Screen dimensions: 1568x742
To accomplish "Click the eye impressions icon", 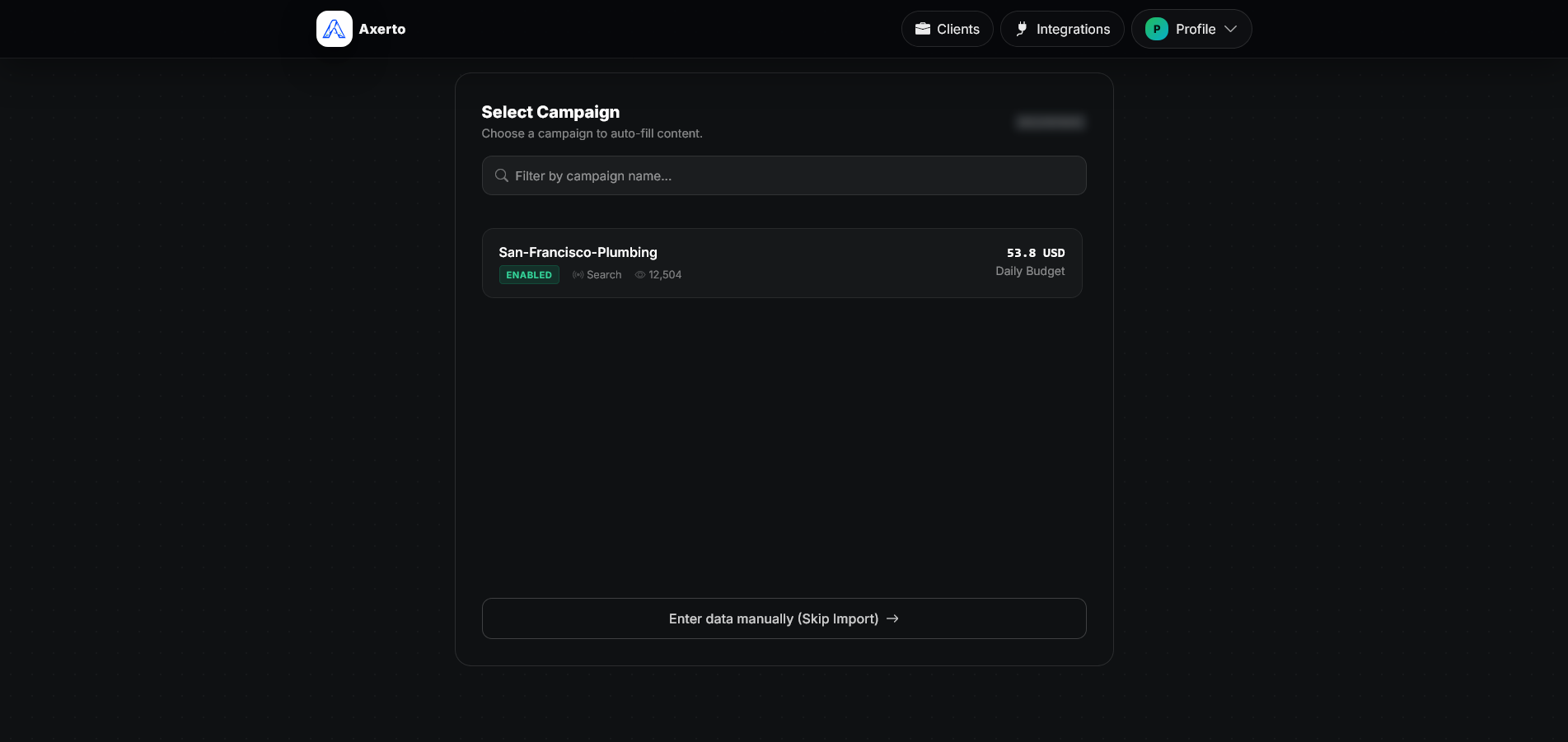I will coord(640,275).
